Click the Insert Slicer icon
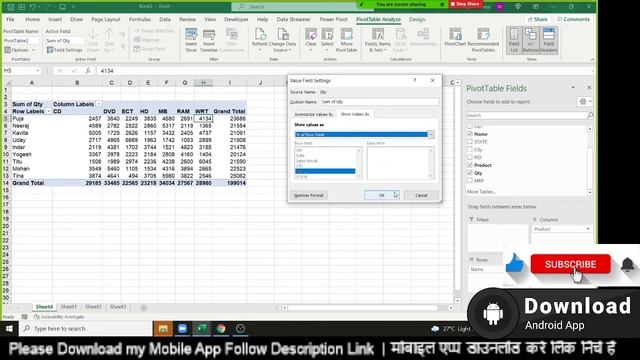Viewport: 640px width, 360px height. point(191,40)
